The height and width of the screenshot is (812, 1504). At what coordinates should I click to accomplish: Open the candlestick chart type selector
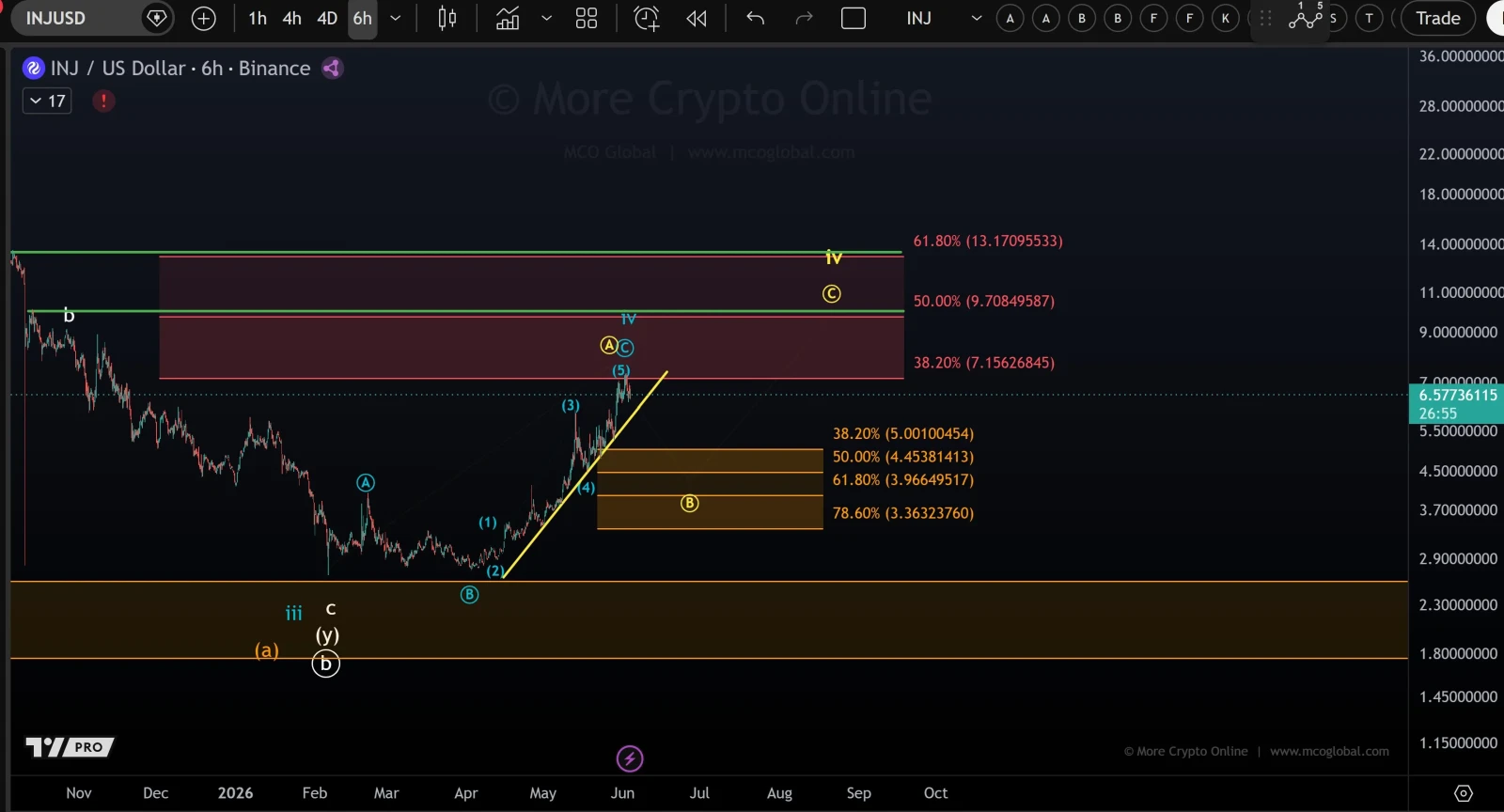(x=447, y=18)
